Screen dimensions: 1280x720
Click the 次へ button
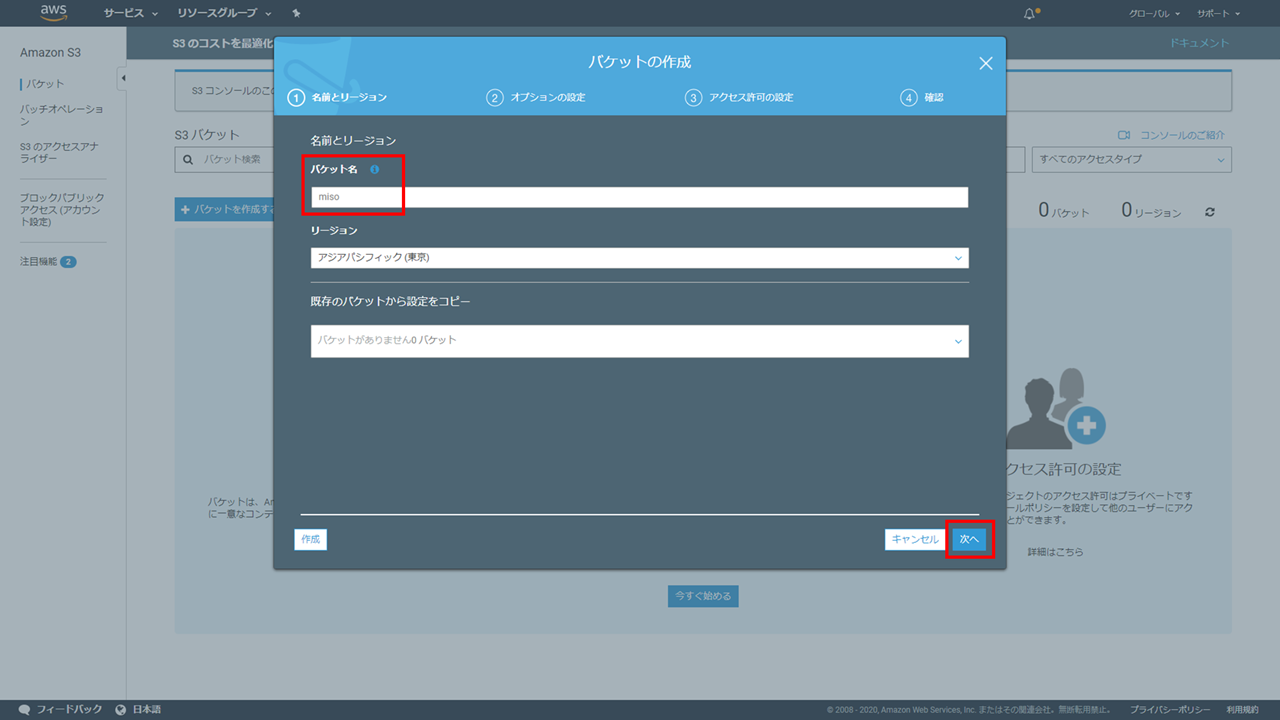[969, 539]
